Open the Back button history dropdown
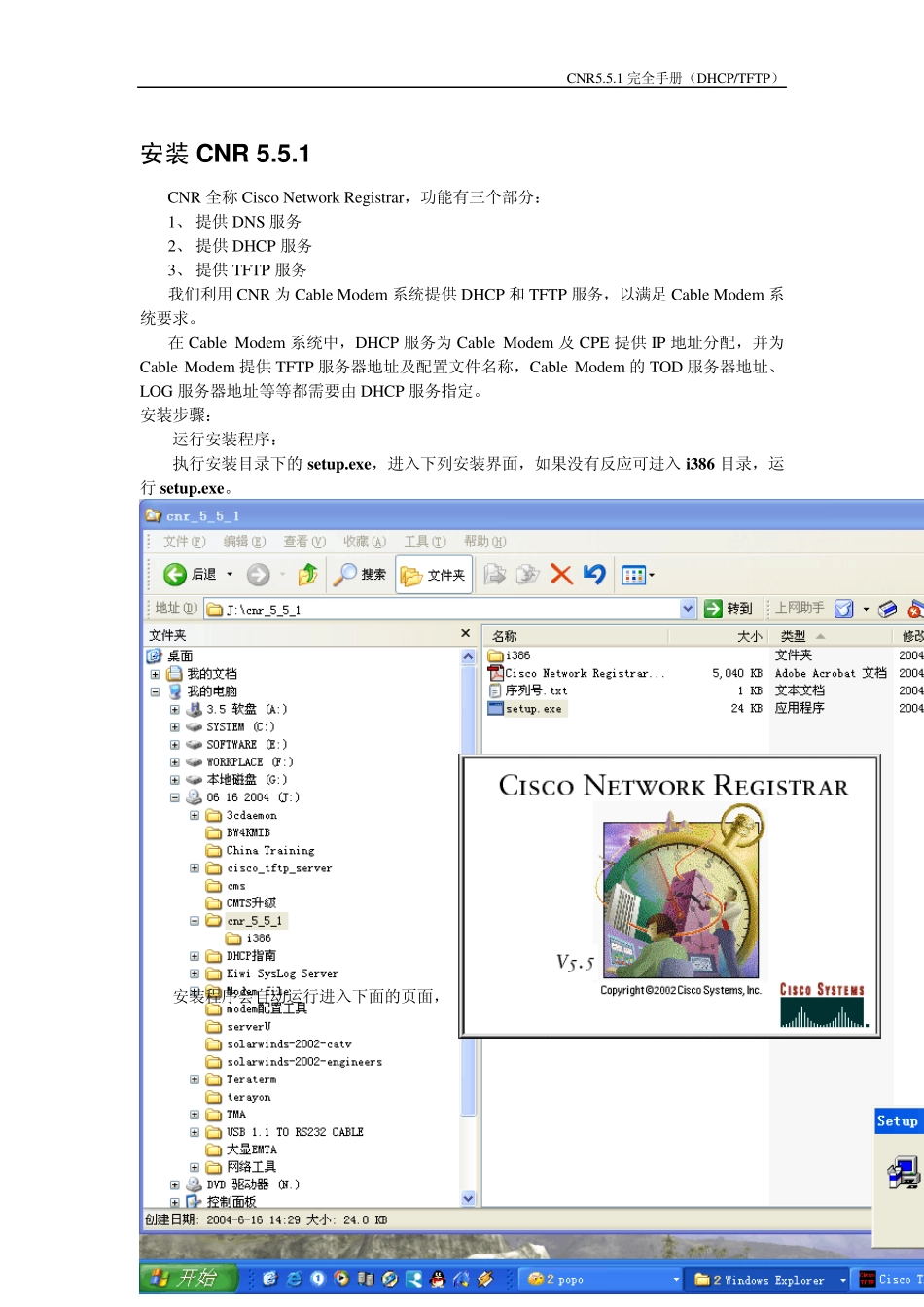The image size is (924, 1307). 231,575
